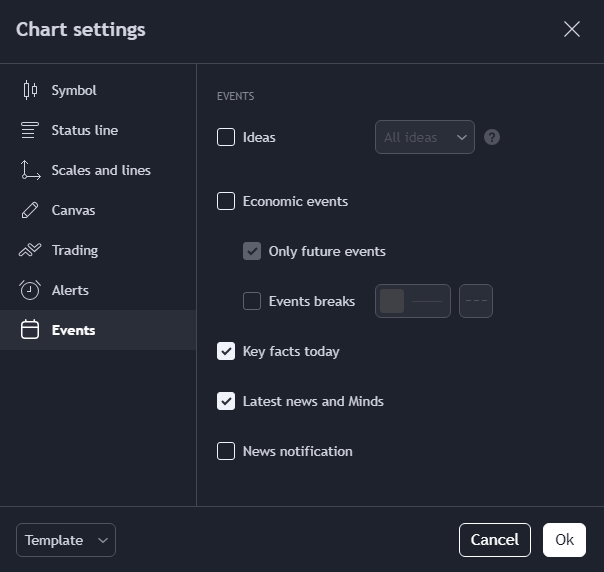
Task: Disable Latest news and Minds
Action: 226,401
